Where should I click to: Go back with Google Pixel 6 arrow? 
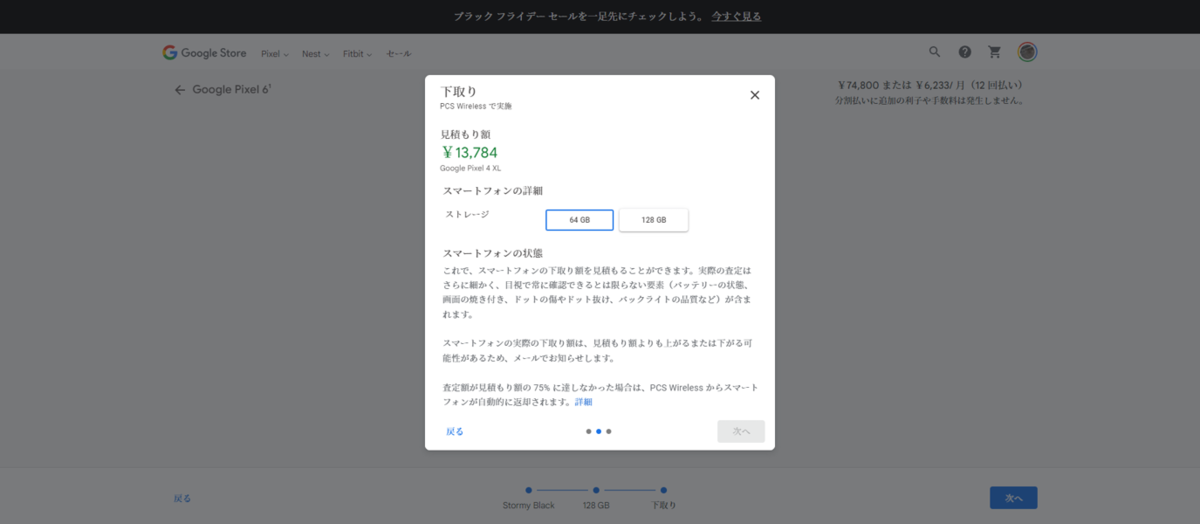pyautogui.click(x=180, y=90)
